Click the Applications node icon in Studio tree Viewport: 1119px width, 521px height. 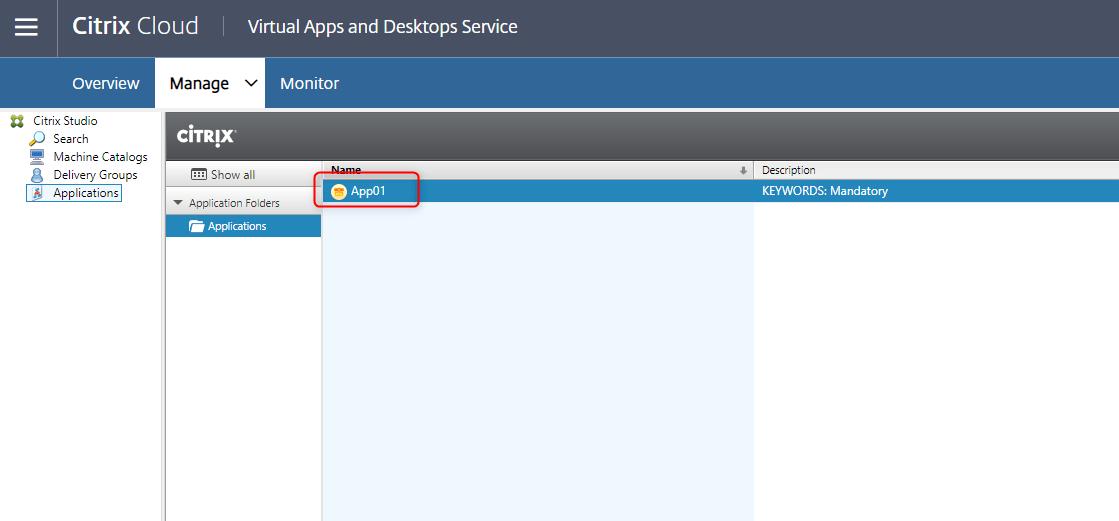tap(37, 193)
